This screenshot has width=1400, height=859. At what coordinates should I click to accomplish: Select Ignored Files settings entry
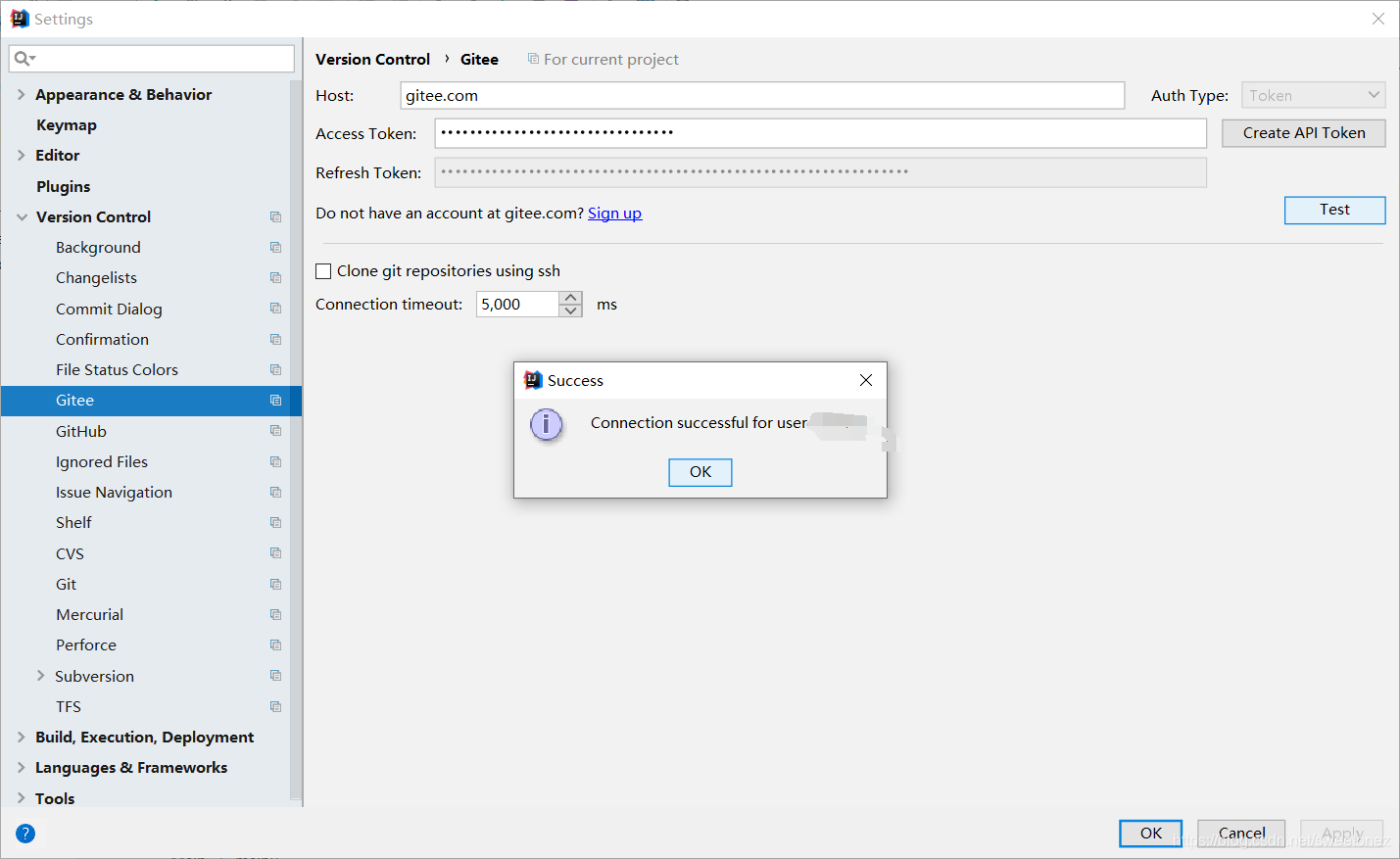coord(102,461)
